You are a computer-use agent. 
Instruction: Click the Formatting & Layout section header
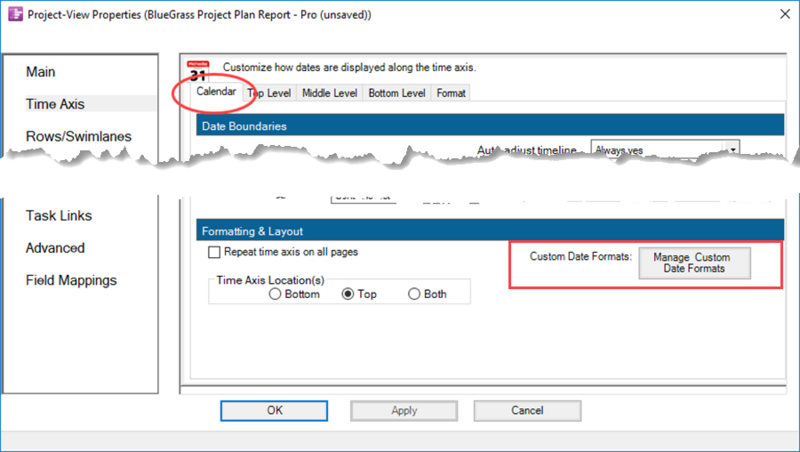coord(490,231)
